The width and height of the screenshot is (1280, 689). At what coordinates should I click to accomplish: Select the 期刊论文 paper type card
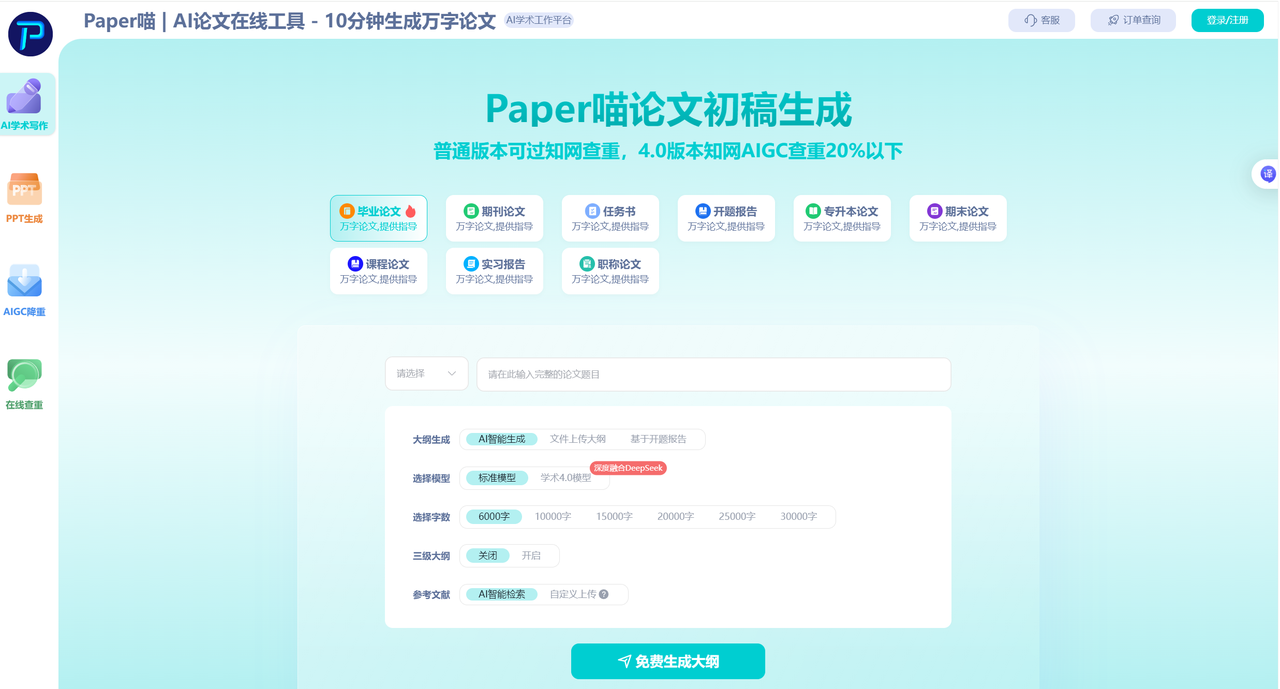click(x=494, y=218)
